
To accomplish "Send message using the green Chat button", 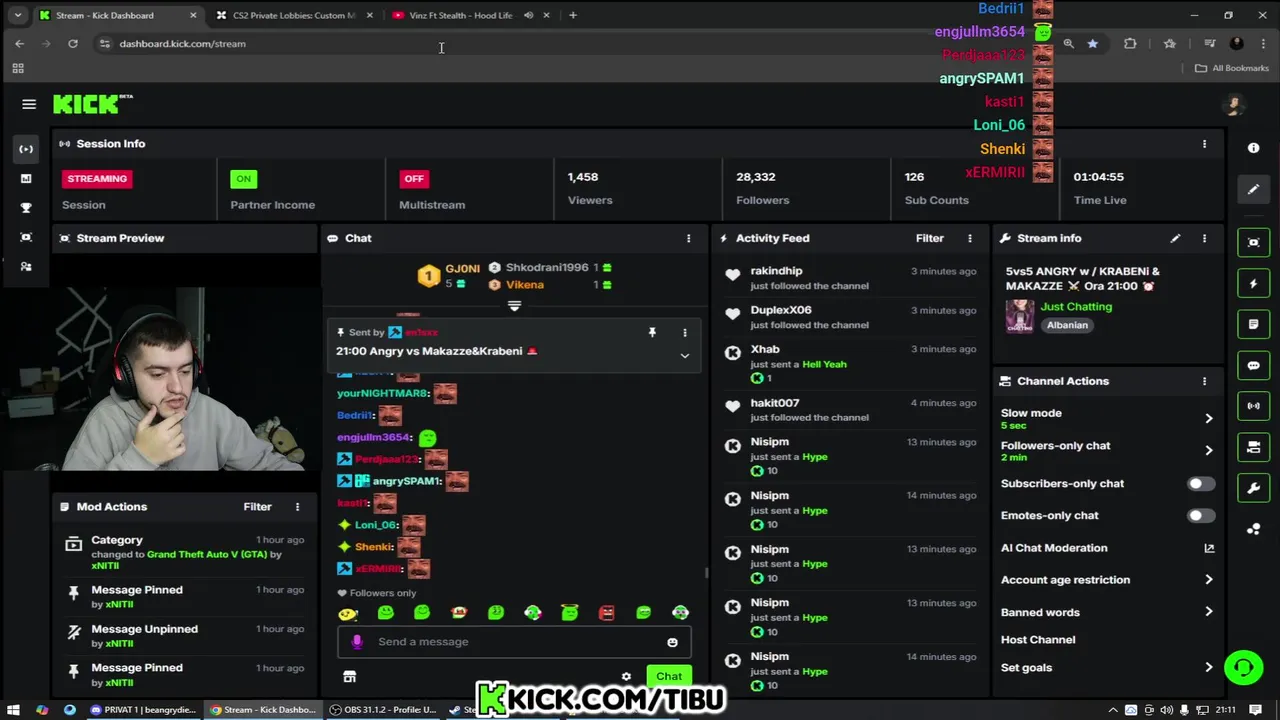I will click(669, 677).
